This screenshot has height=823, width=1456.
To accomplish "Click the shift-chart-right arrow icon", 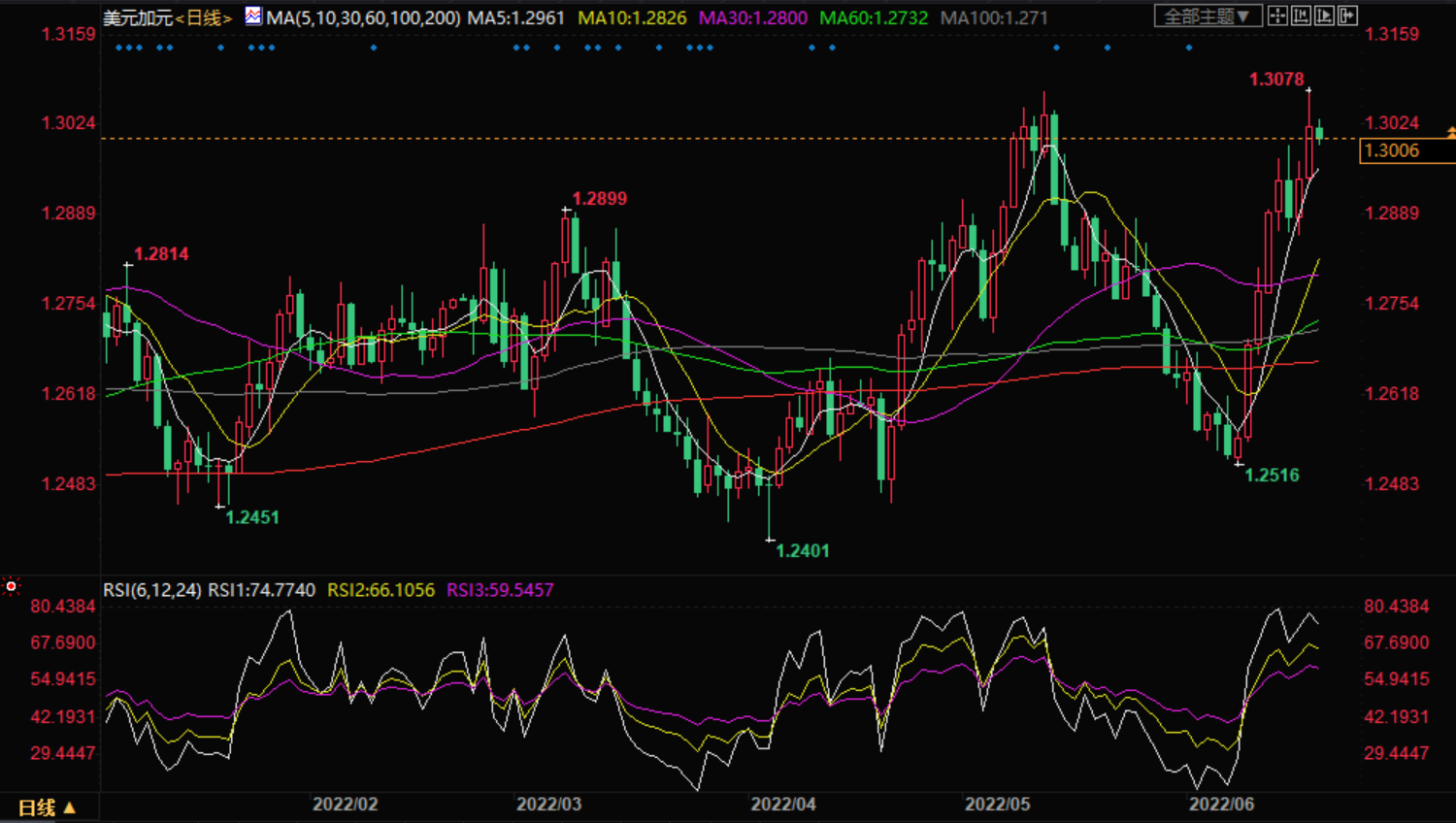I will pos(1347,16).
